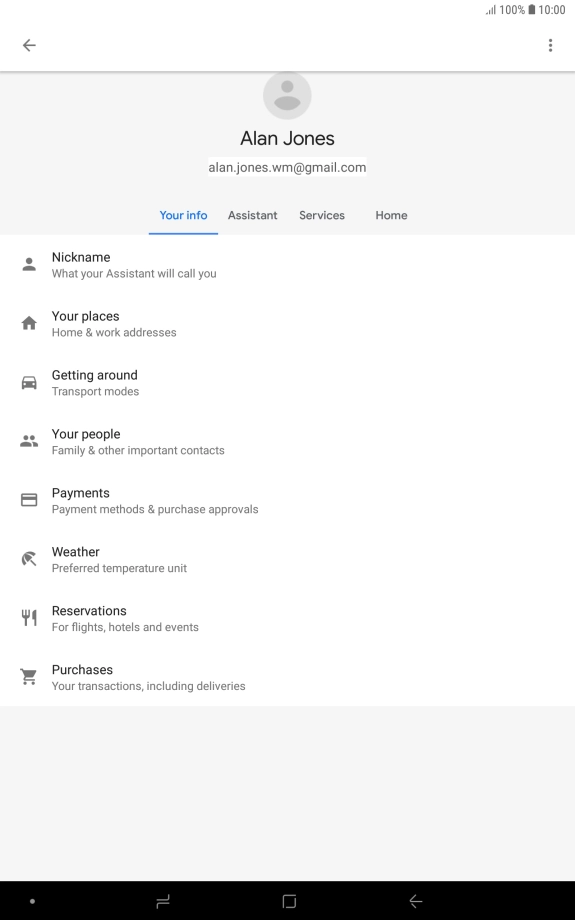Tap the car icon for Getting around
This screenshot has height=920, width=575.
click(x=29, y=383)
